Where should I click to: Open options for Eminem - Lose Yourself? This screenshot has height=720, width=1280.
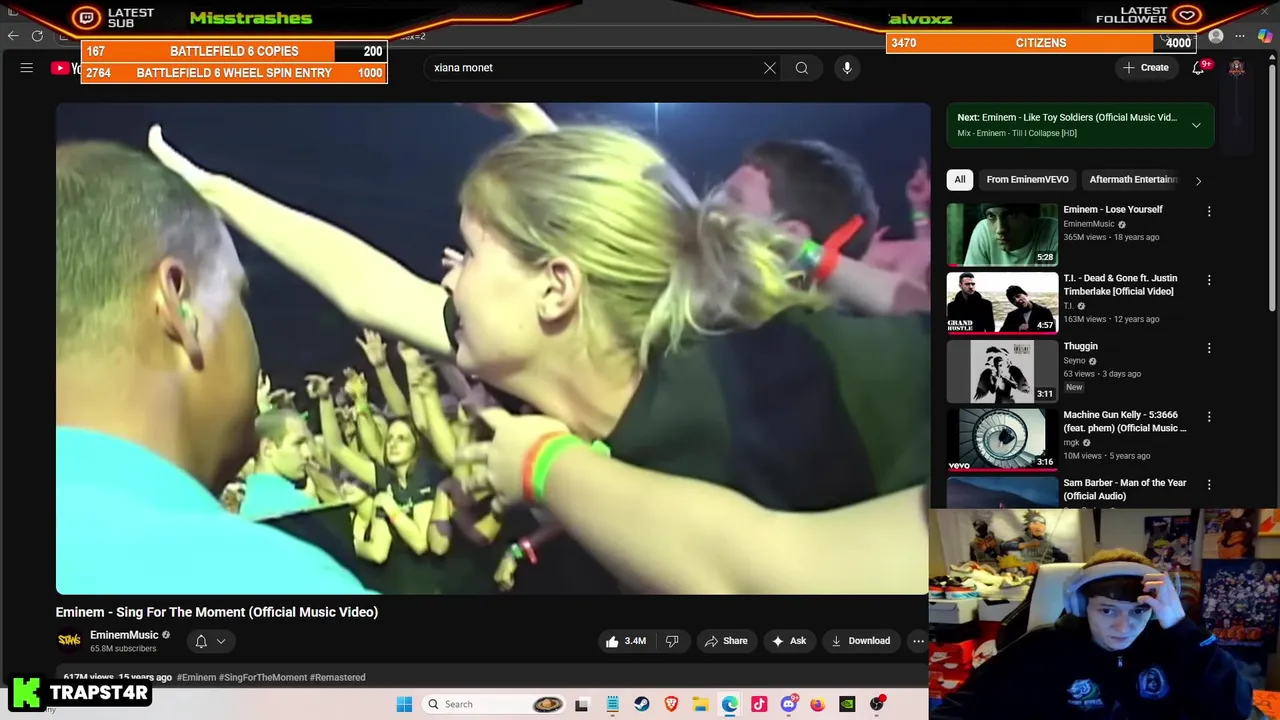(1209, 211)
